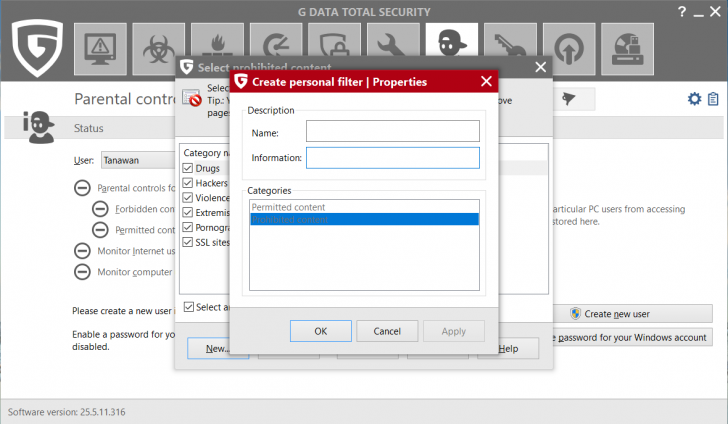Click the help question mark icon
The height and width of the screenshot is (424, 728).
point(682,12)
